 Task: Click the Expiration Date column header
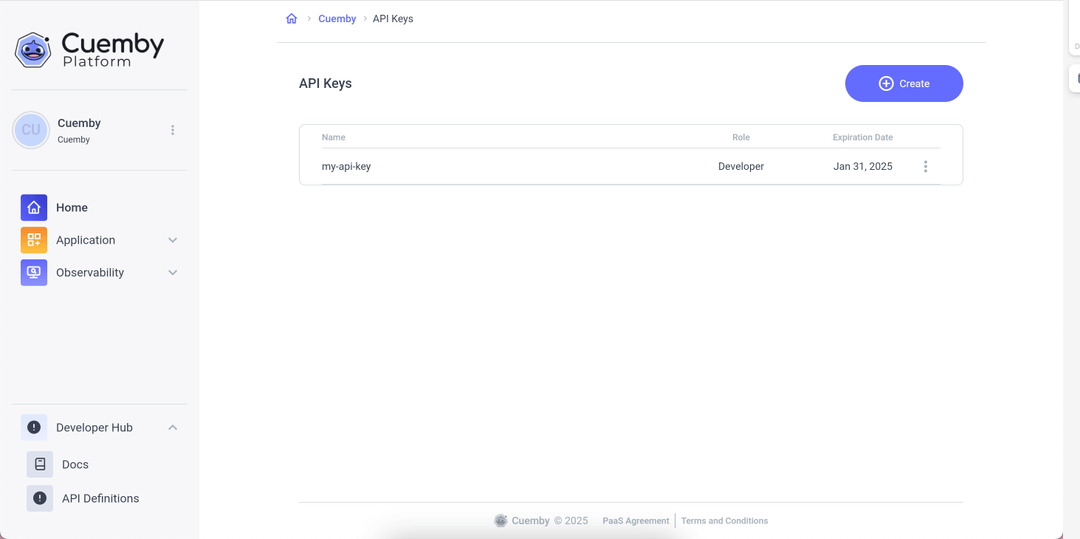point(862,137)
